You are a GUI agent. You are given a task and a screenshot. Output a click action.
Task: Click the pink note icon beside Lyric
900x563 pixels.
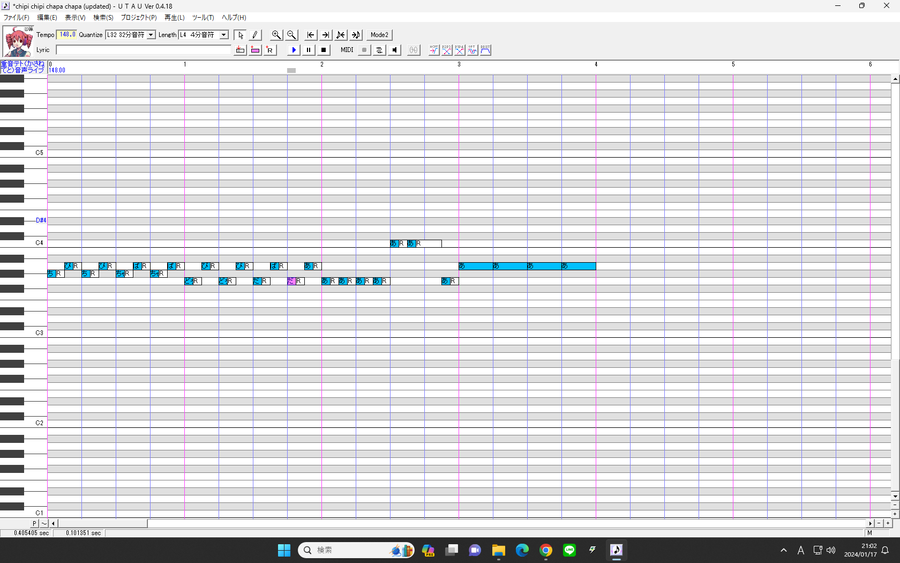(x=255, y=50)
